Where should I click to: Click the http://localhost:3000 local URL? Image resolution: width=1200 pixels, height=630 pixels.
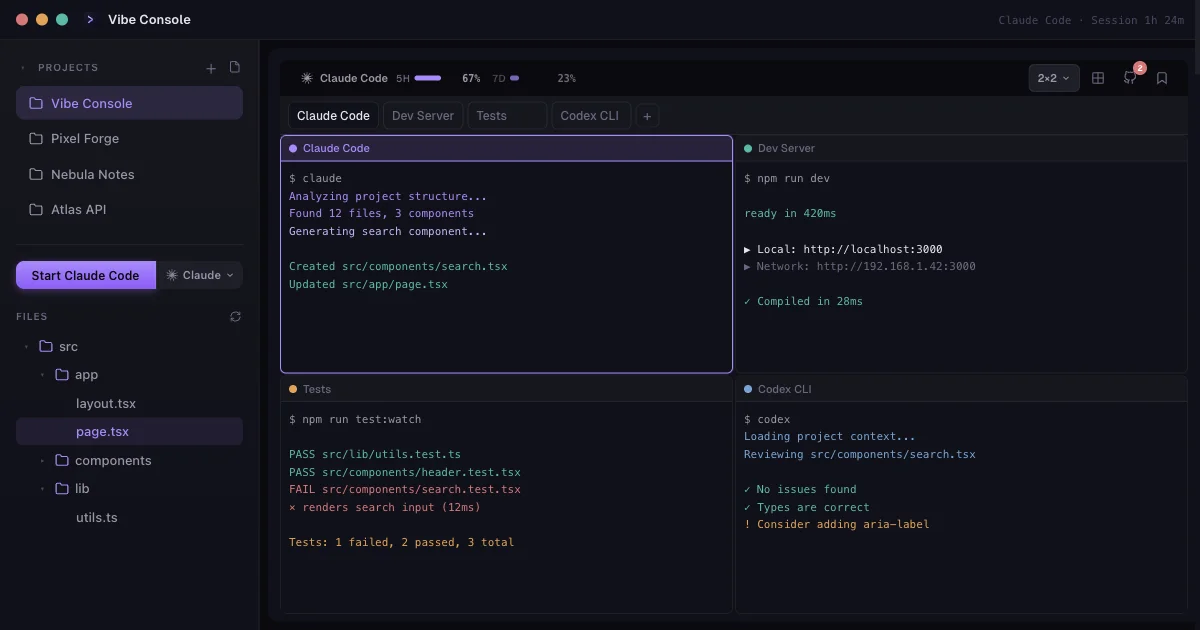[873, 249]
